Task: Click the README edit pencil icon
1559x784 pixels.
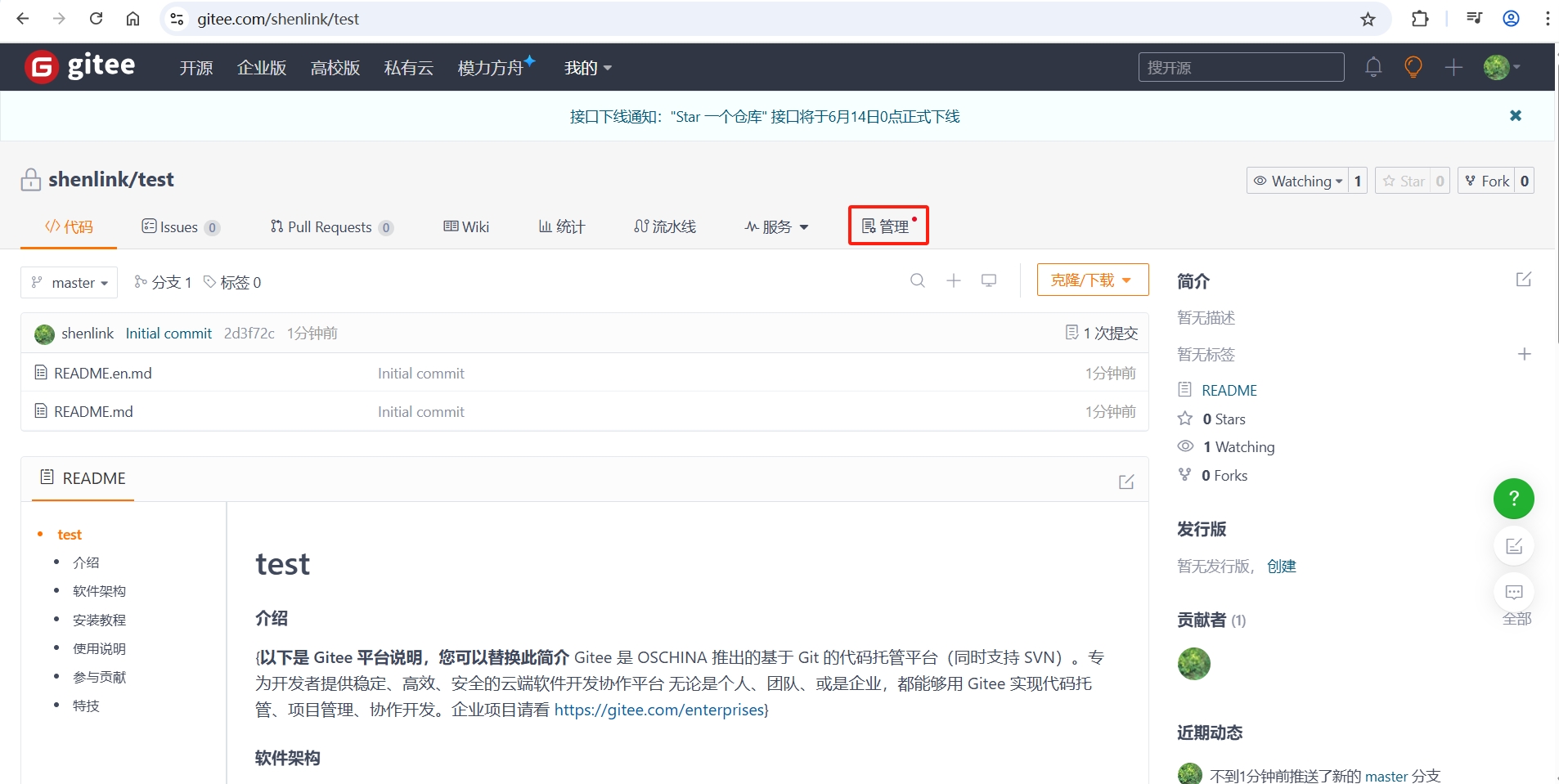Action: click(x=1125, y=482)
